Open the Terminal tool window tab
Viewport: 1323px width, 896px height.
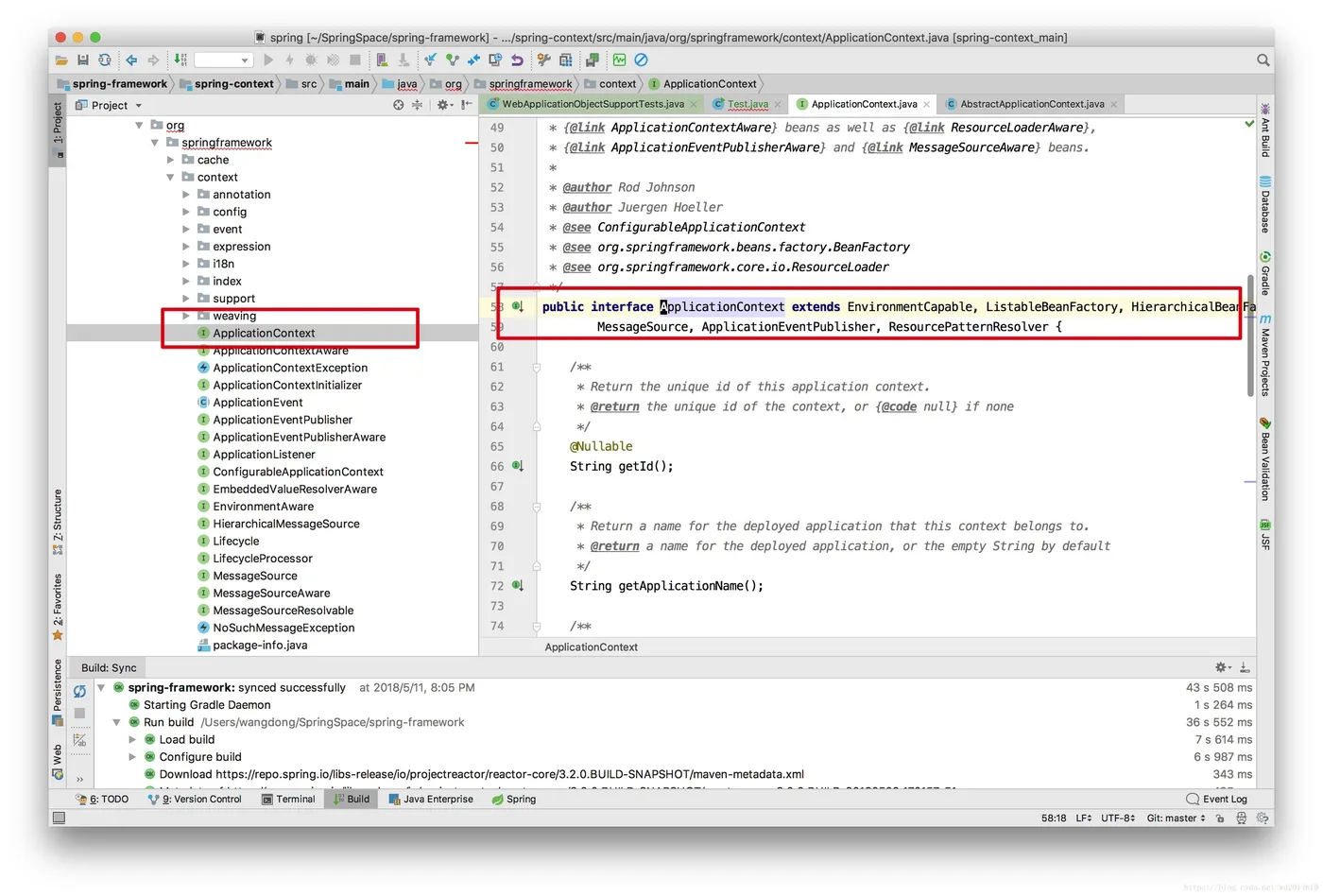point(288,800)
